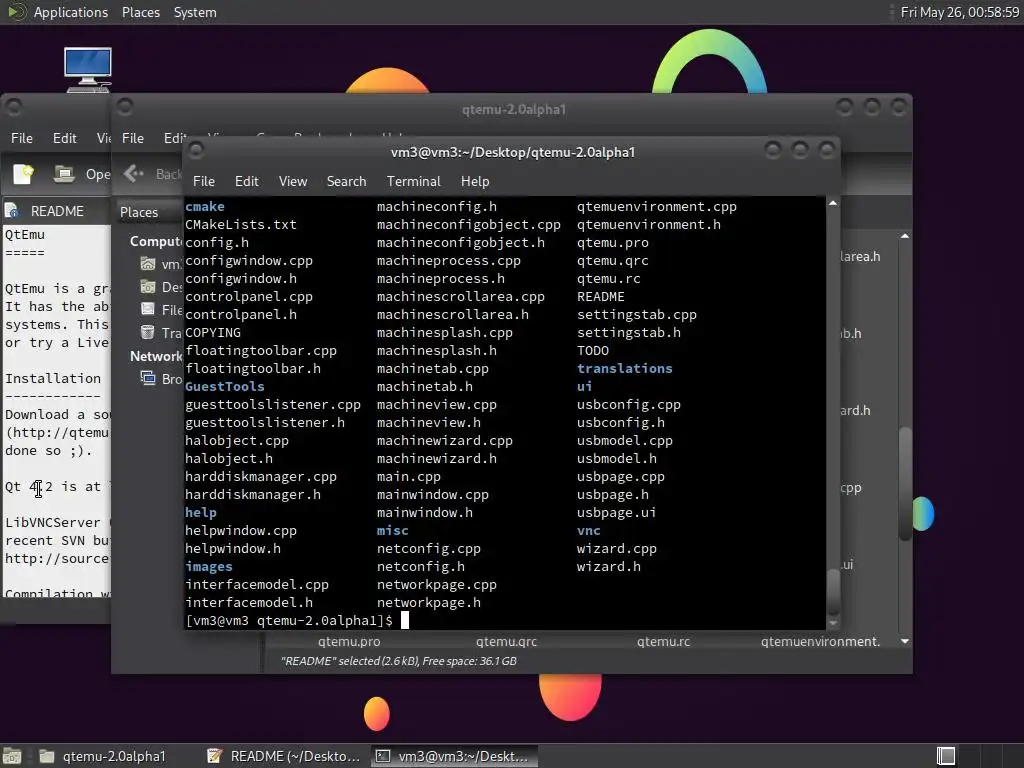
Task: Click main.cpp in the terminal listing
Action: click(x=409, y=477)
